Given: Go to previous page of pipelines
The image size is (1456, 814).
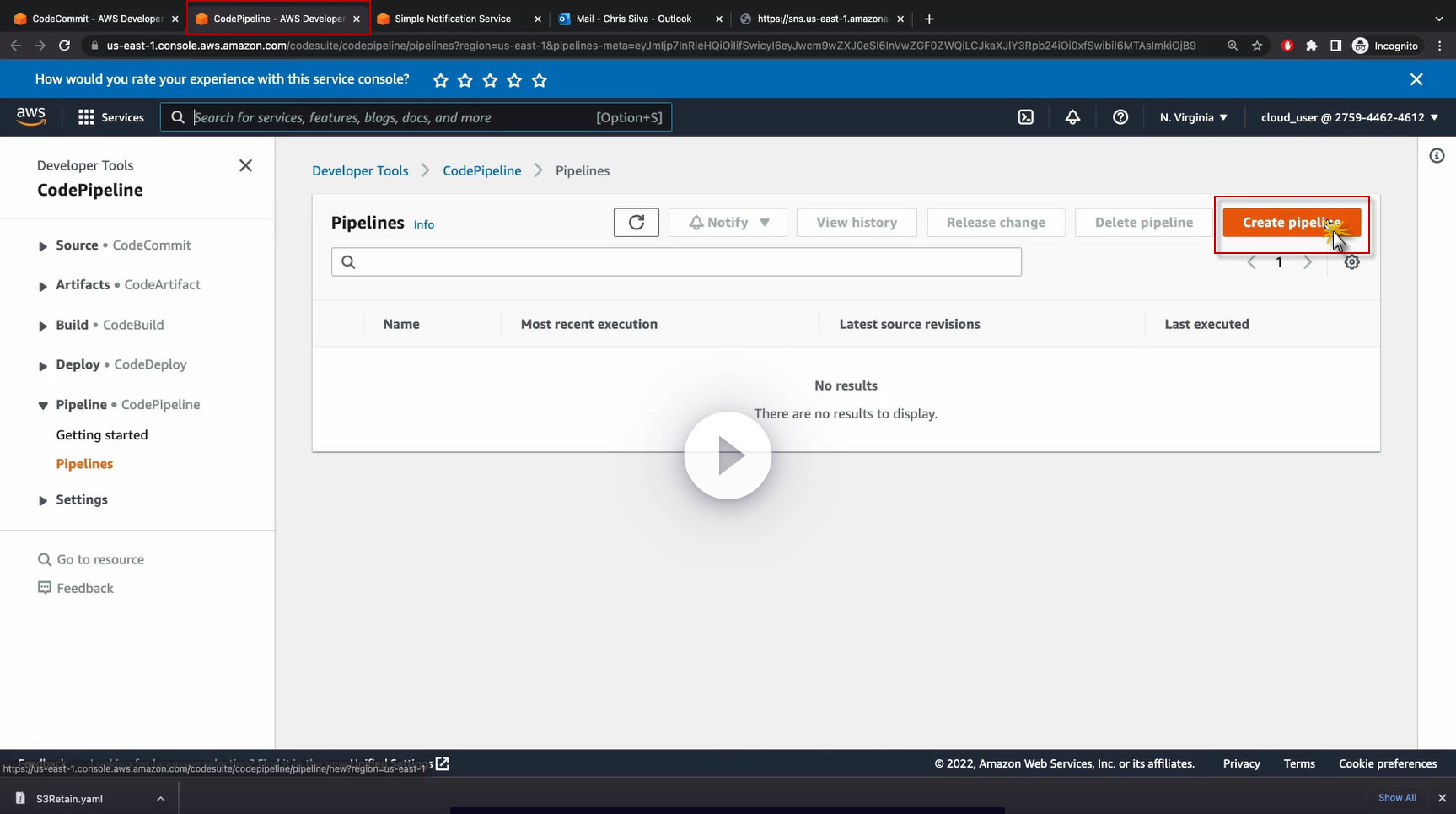Looking at the screenshot, I should 1251,262.
